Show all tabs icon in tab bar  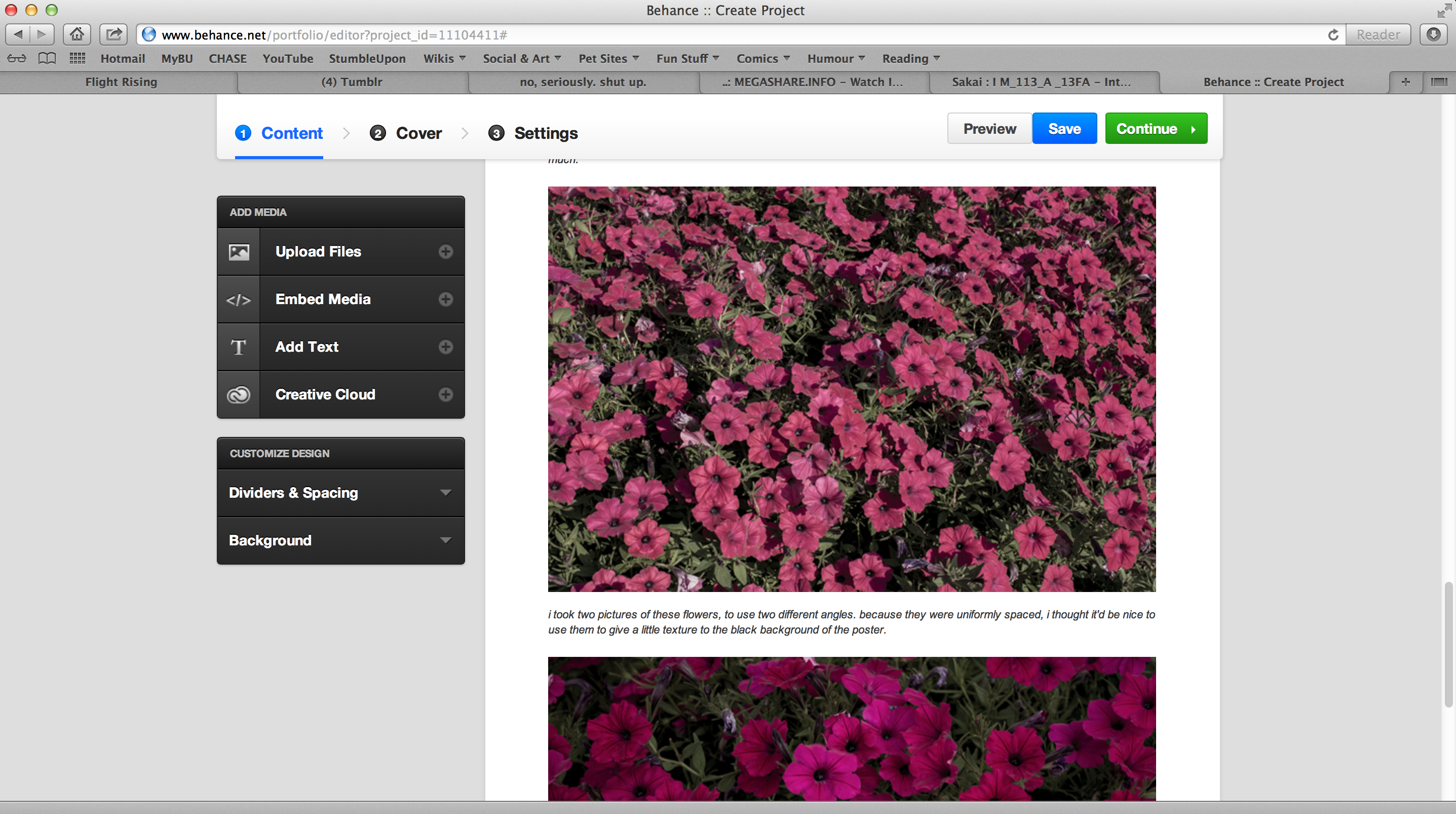point(1438,82)
